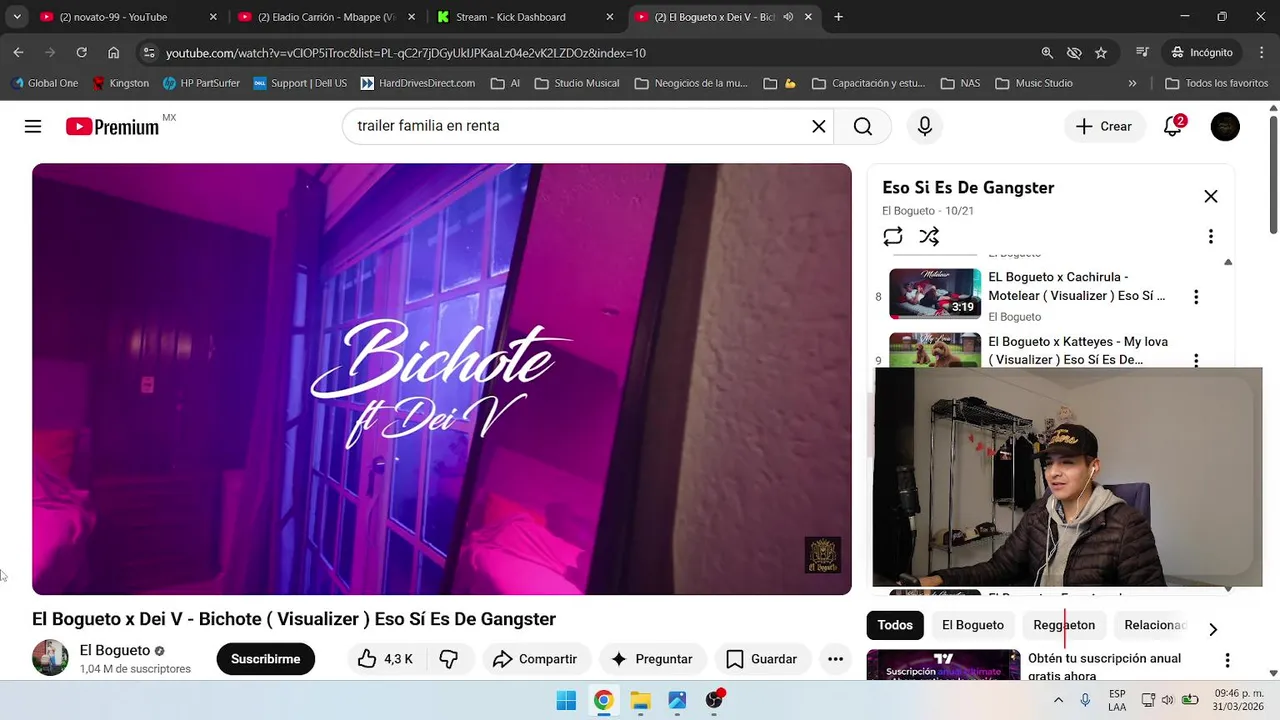1280x720 pixels.
Task: Open Chrome from the taskbar
Action: click(x=603, y=700)
